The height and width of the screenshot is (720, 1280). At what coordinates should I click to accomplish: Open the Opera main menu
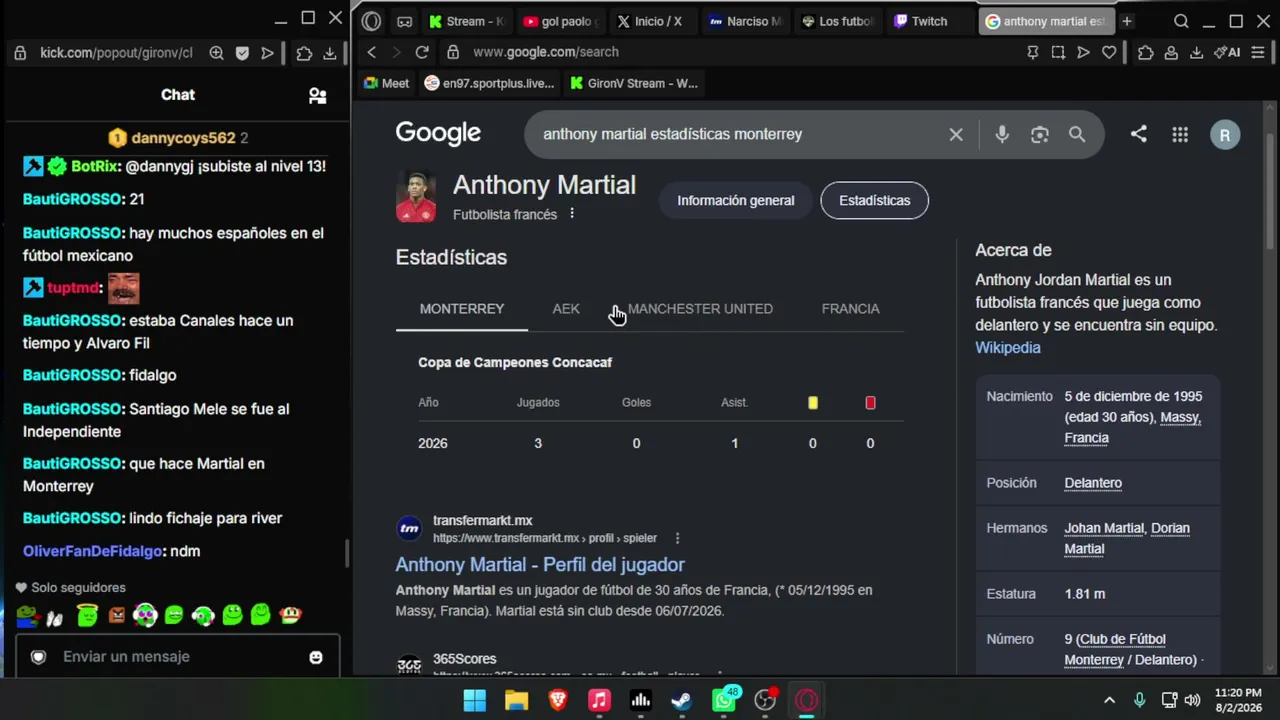pos(372,21)
